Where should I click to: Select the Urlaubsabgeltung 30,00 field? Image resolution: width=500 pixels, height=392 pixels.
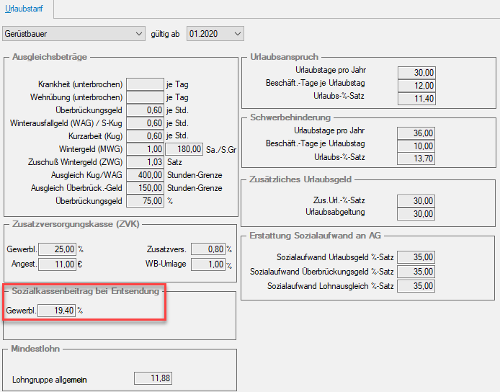[x=416, y=214]
